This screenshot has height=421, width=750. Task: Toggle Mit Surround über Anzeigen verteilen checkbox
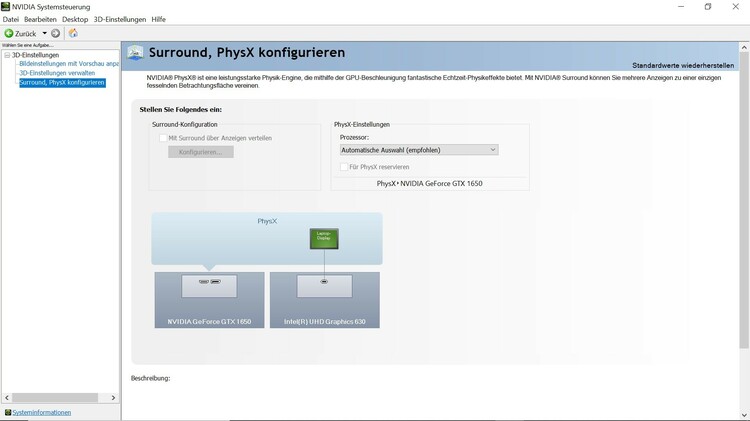point(163,138)
